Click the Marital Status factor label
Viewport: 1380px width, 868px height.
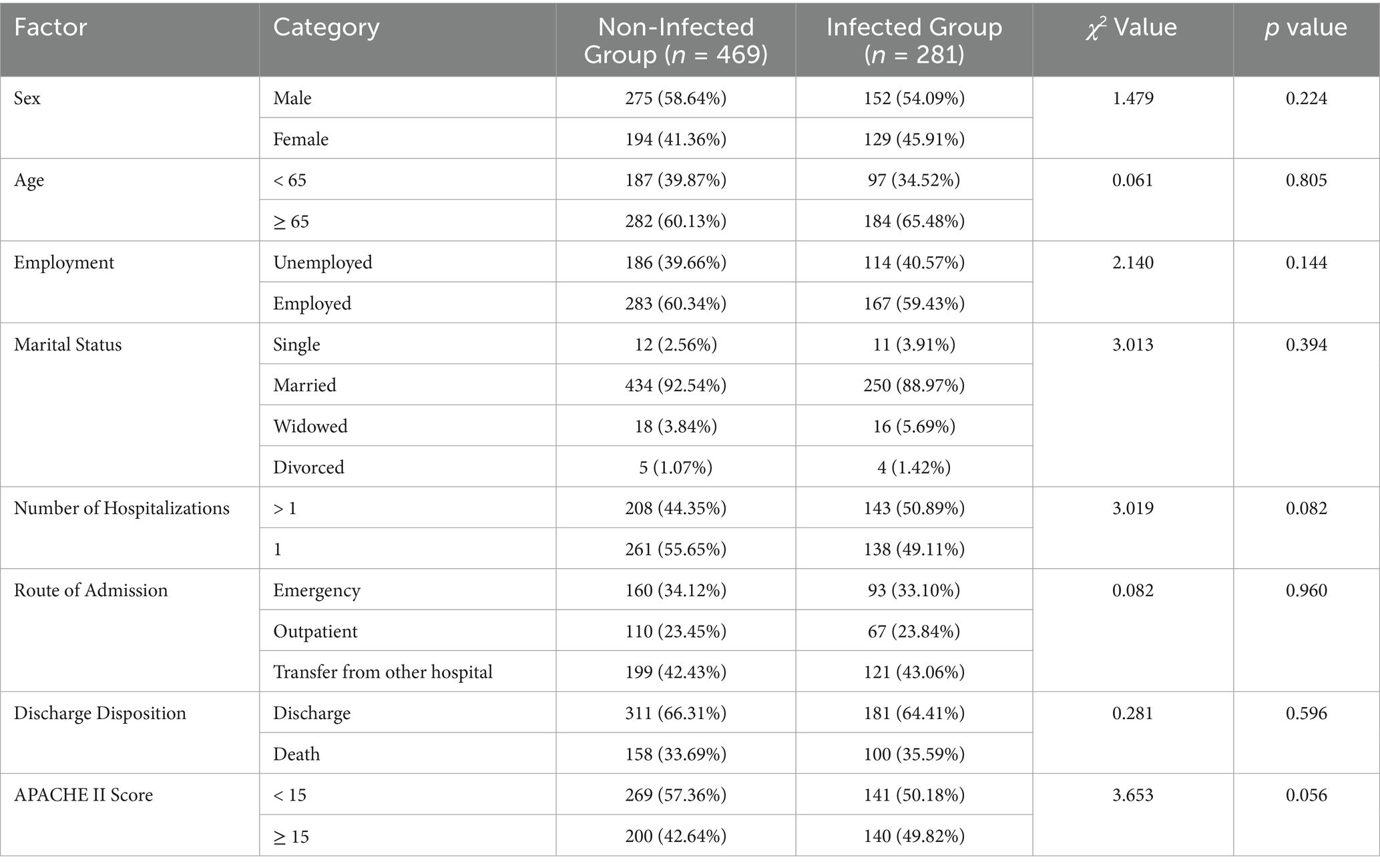point(68,345)
